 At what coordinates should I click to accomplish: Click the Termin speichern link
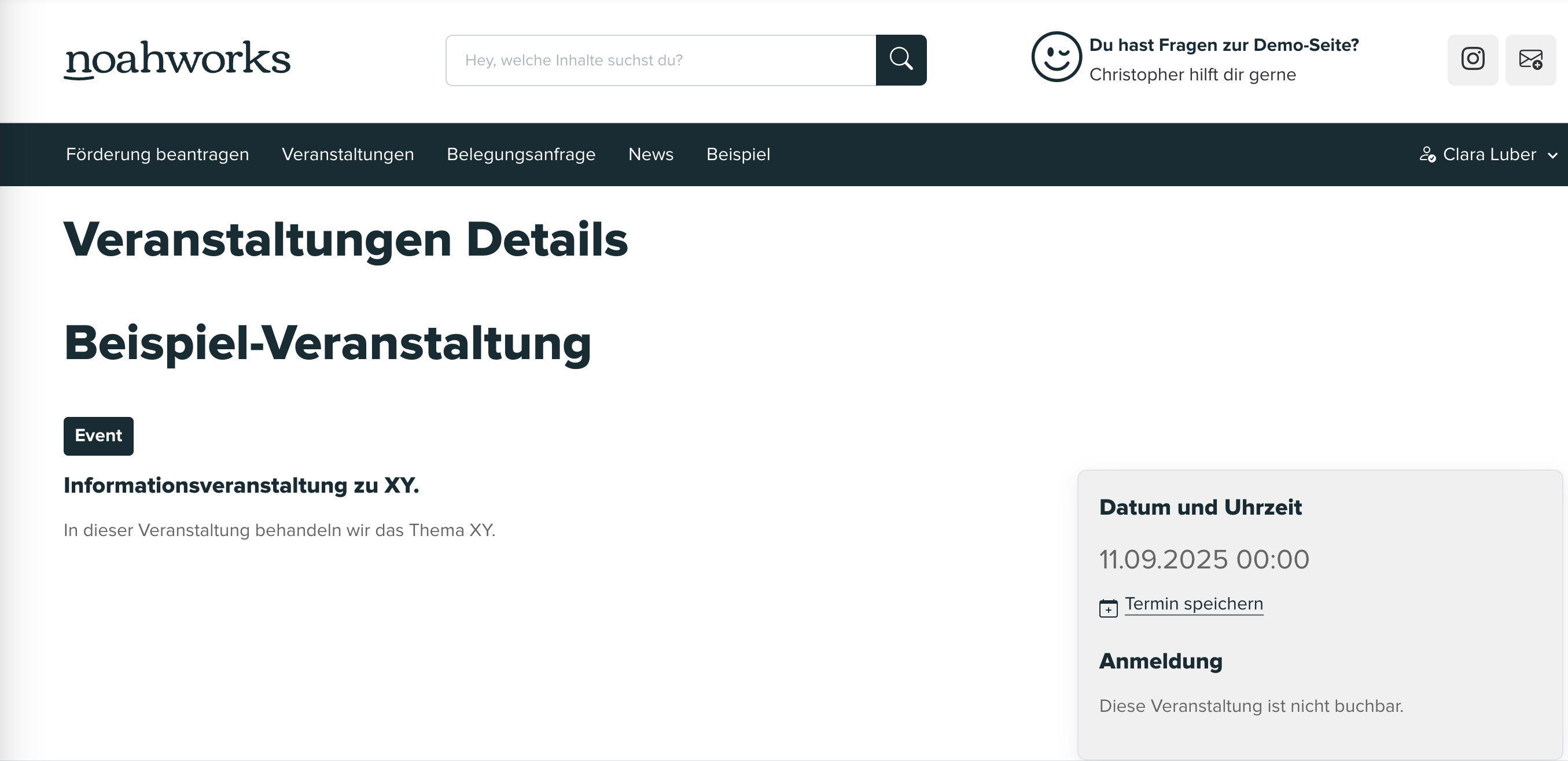[x=1194, y=604]
